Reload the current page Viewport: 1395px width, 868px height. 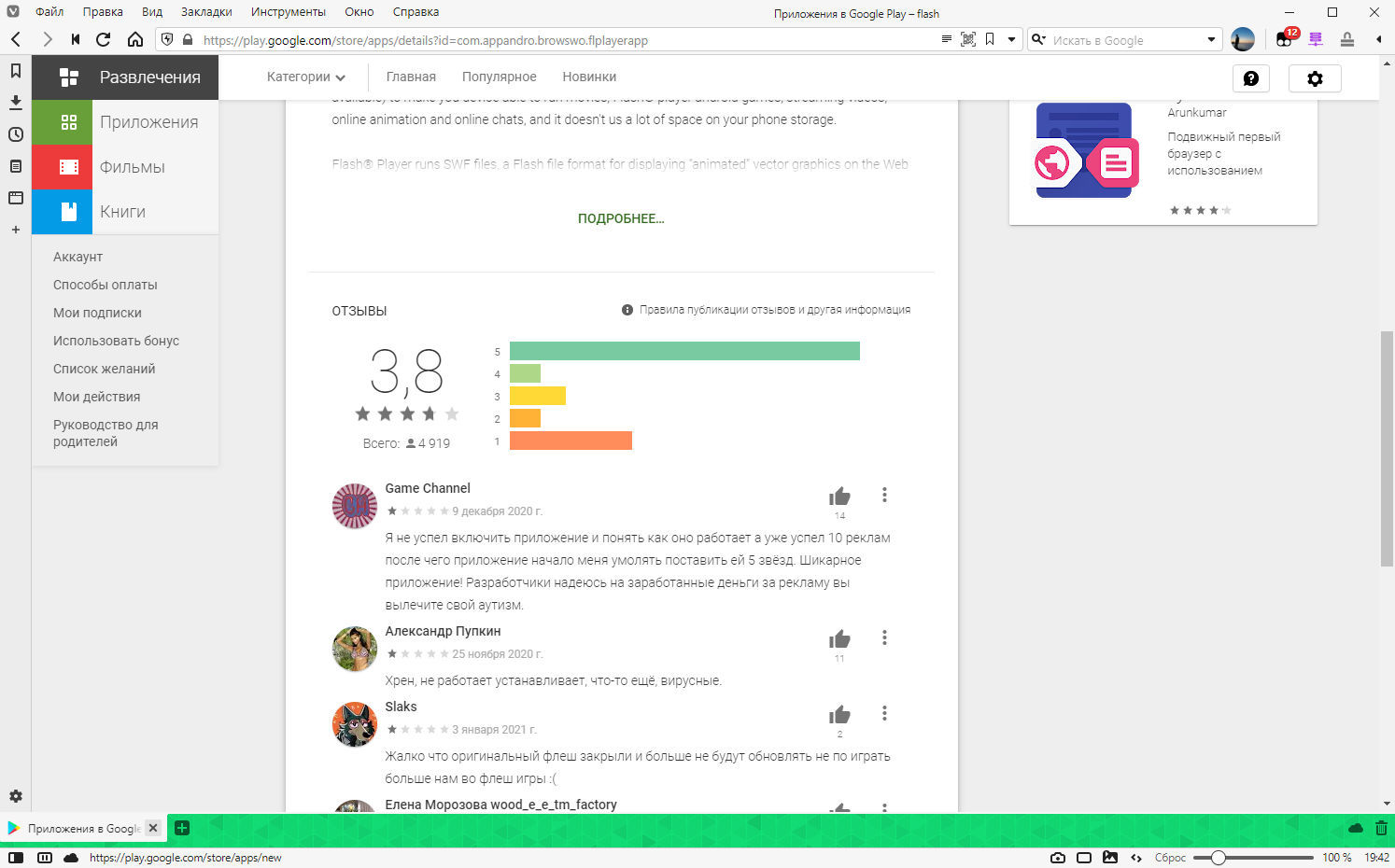tap(104, 39)
